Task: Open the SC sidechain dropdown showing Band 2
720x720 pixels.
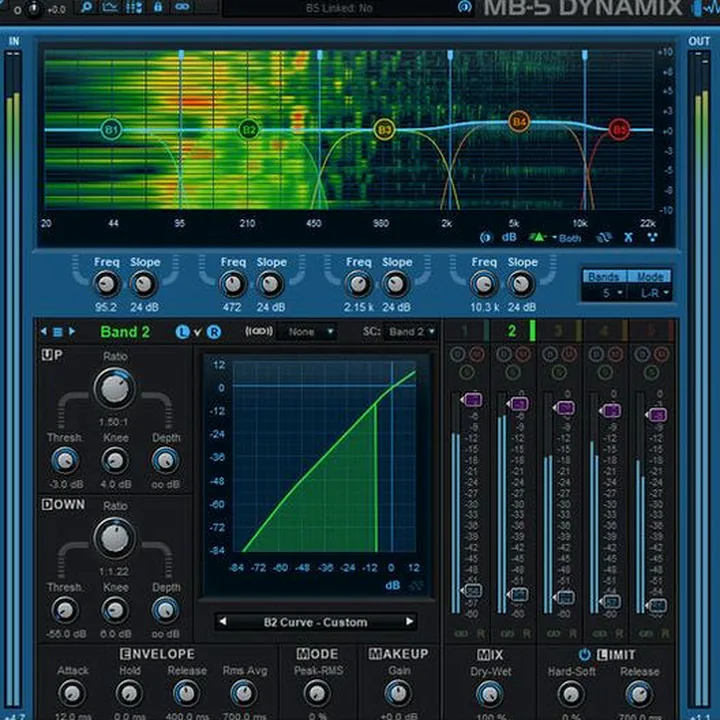Action: coord(411,332)
